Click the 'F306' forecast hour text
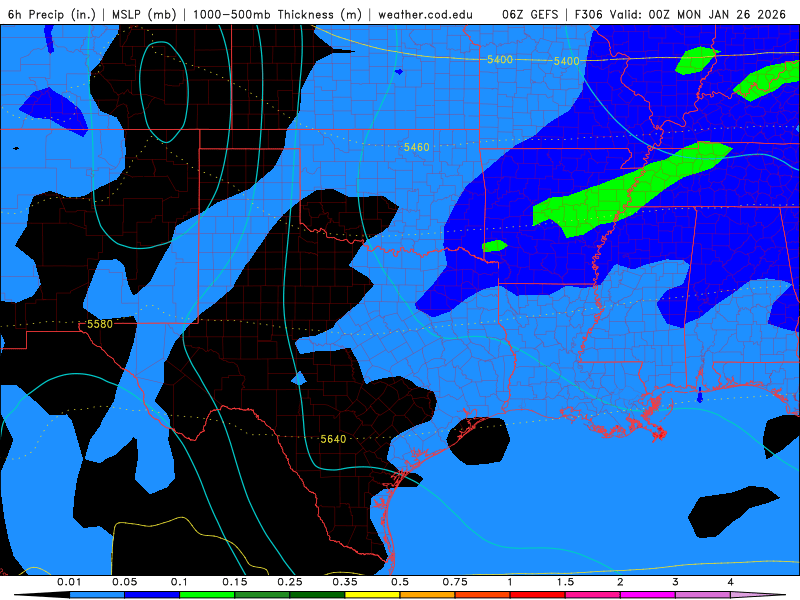 [588, 14]
